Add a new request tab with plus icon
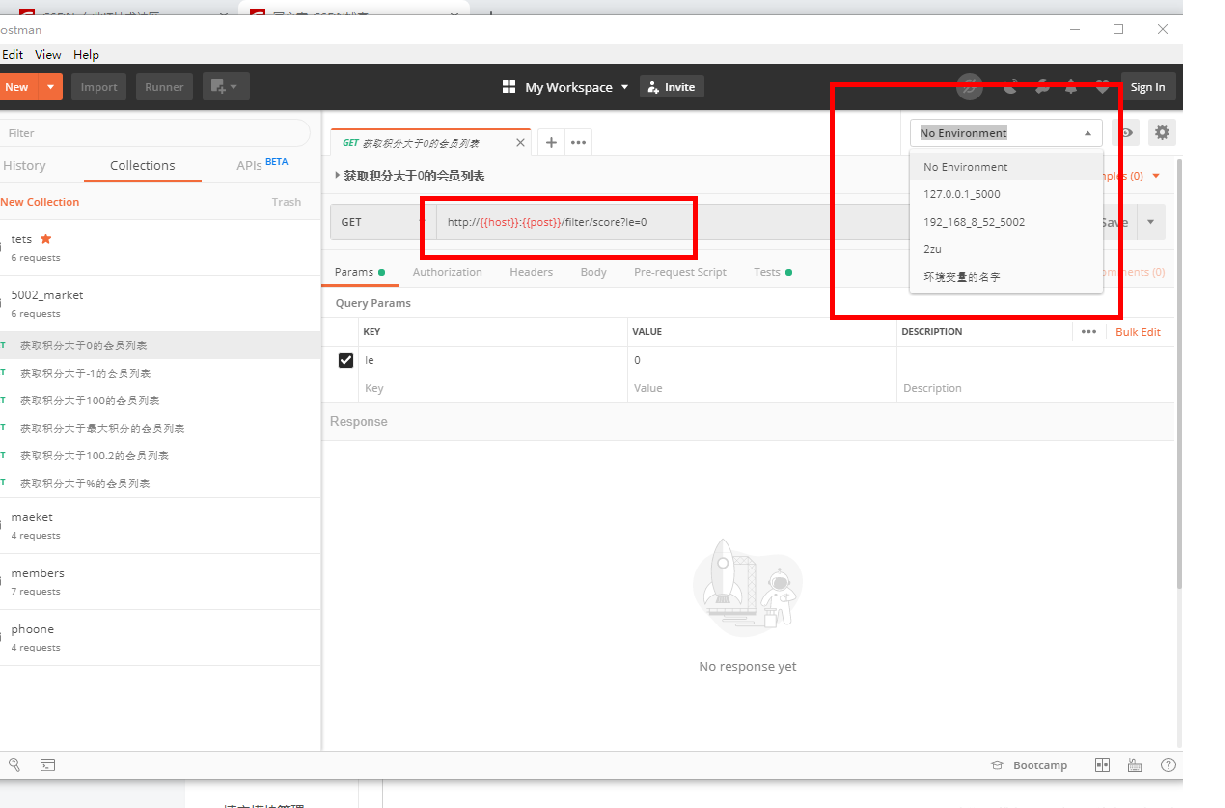 pos(551,142)
